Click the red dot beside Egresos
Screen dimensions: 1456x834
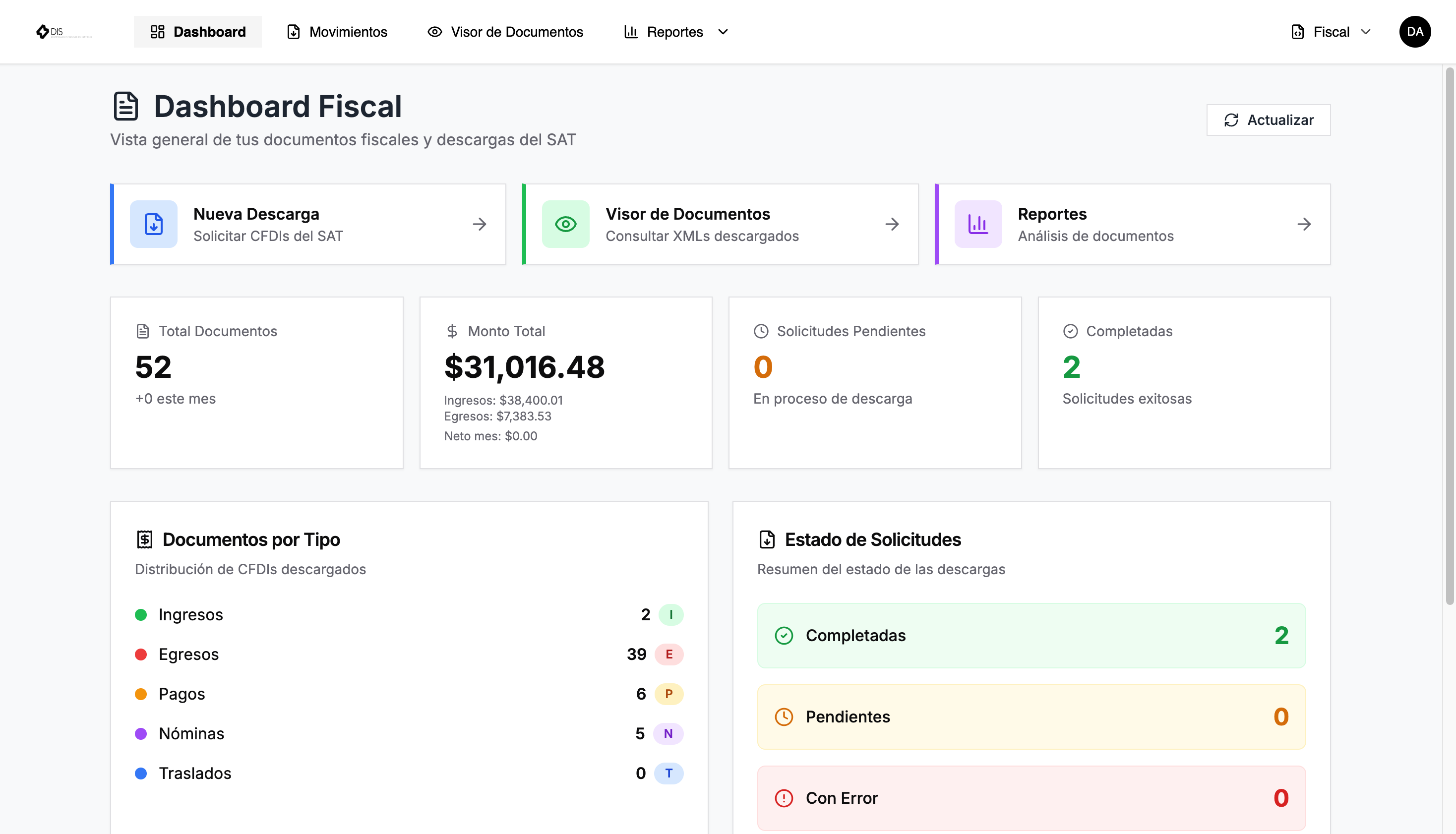(141, 654)
